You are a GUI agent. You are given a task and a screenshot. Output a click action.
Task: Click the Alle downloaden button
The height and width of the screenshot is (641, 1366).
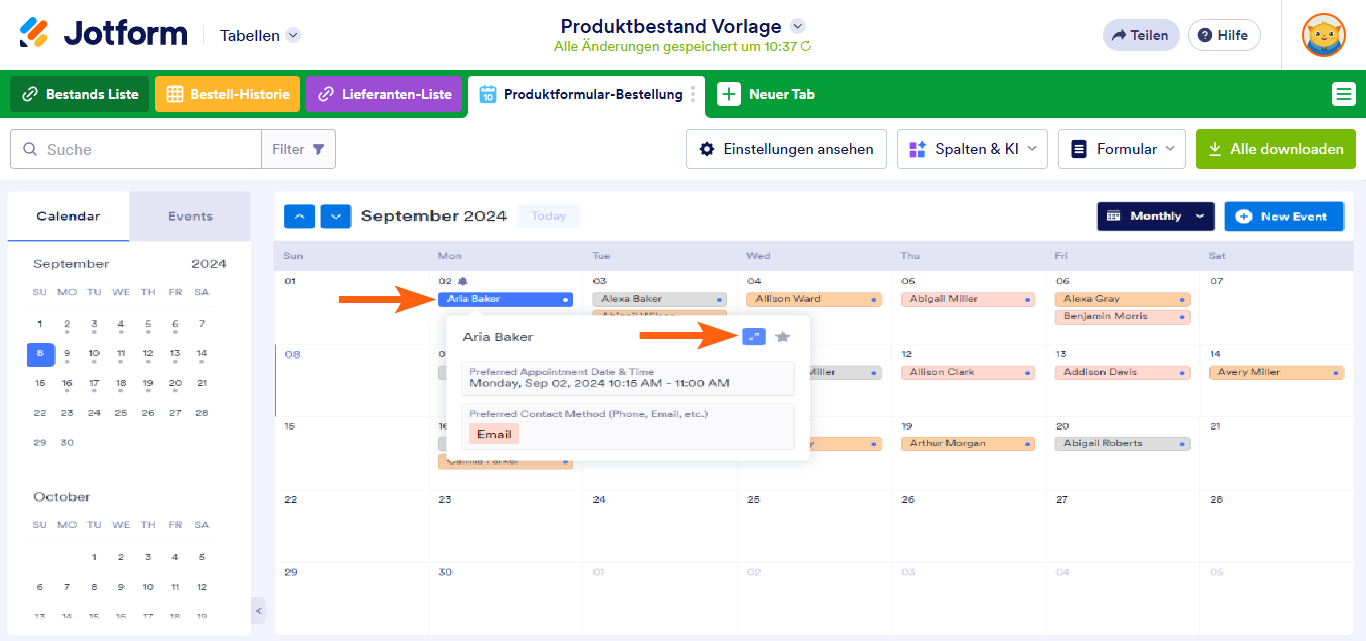click(x=1276, y=149)
